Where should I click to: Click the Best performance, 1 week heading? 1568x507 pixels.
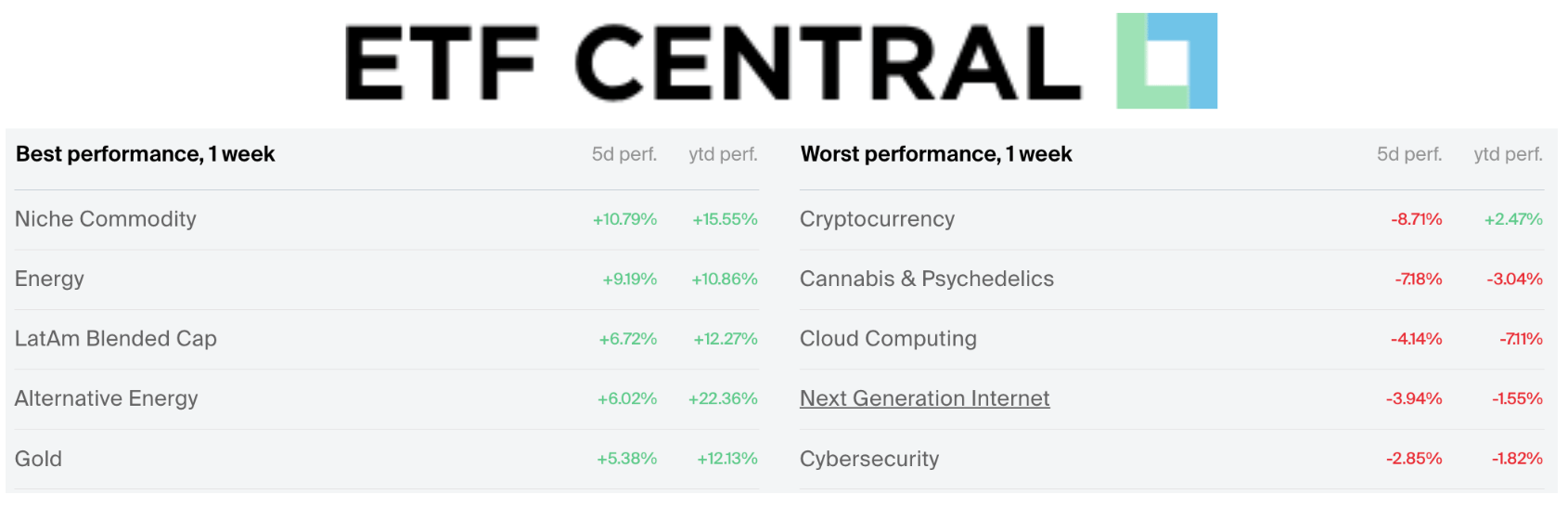146,154
